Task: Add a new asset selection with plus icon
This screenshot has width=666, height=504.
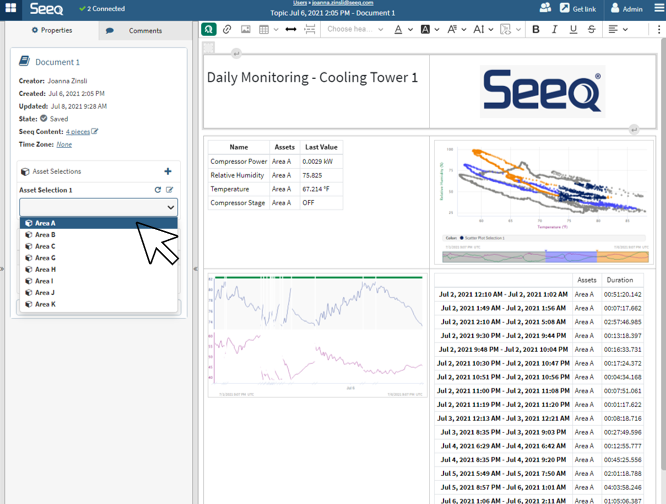Action: [x=167, y=172]
